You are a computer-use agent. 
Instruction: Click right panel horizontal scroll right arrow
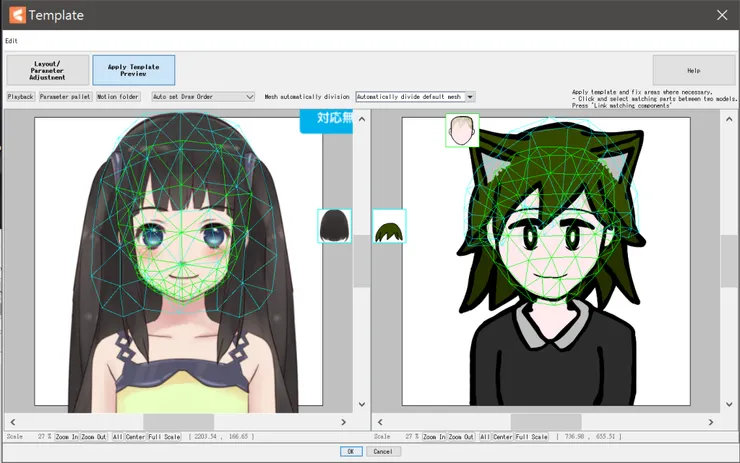coord(711,422)
